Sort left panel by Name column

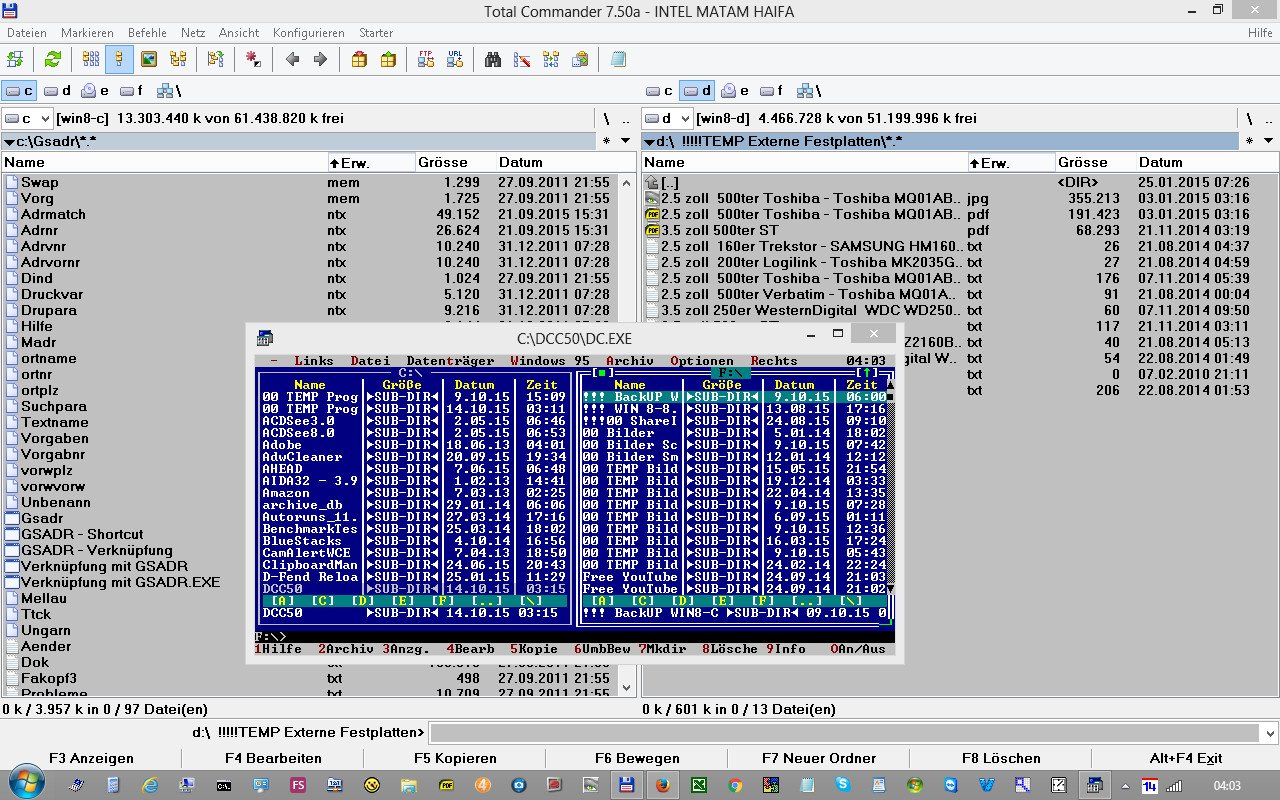point(165,162)
